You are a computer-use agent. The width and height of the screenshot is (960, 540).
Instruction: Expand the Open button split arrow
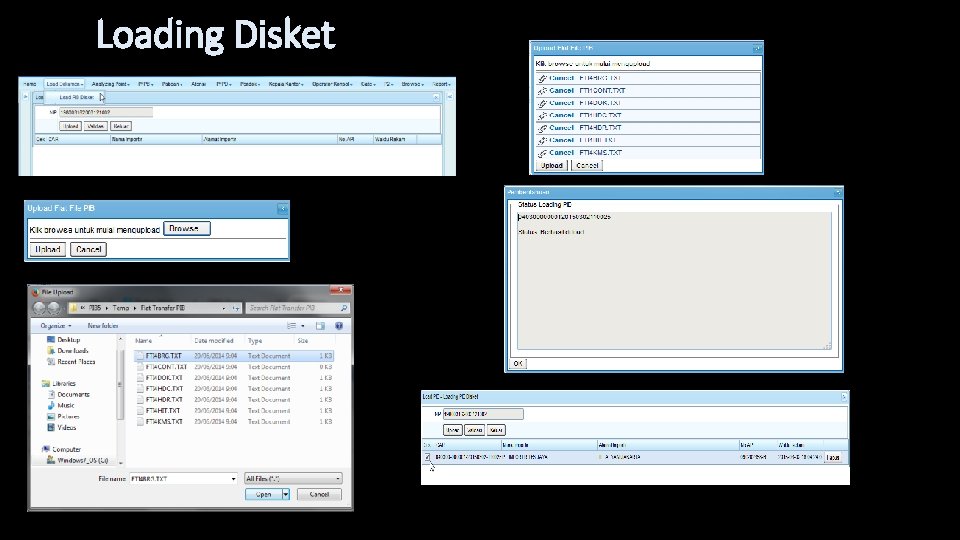pyautogui.click(x=286, y=494)
